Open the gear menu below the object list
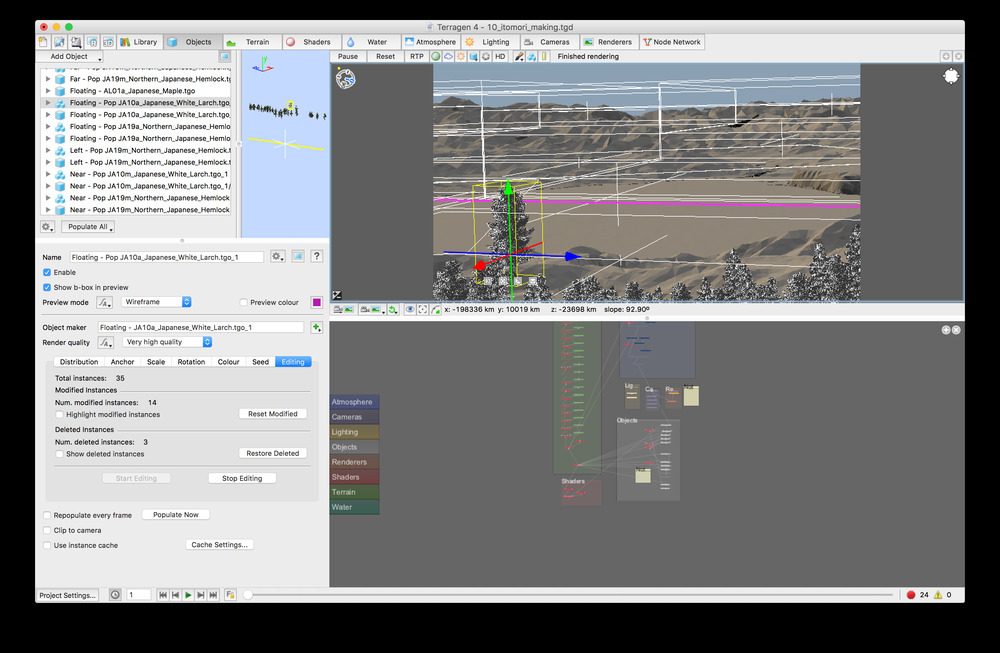Viewport: 1000px width, 653px height. click(47, 227)
